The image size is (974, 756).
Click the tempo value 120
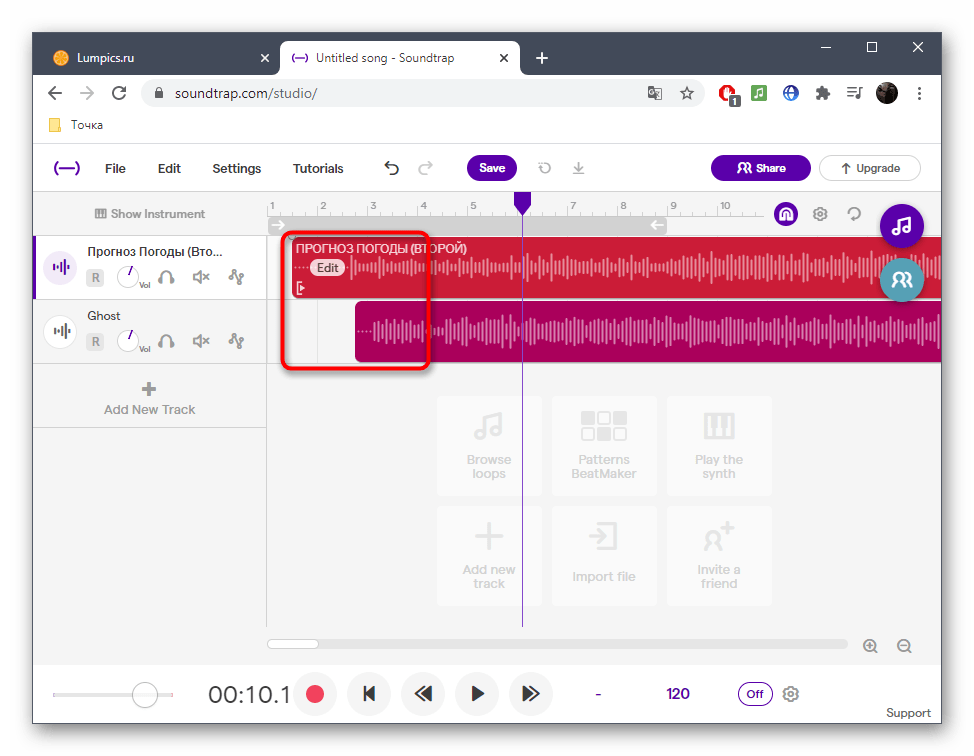tap(678, 694)
